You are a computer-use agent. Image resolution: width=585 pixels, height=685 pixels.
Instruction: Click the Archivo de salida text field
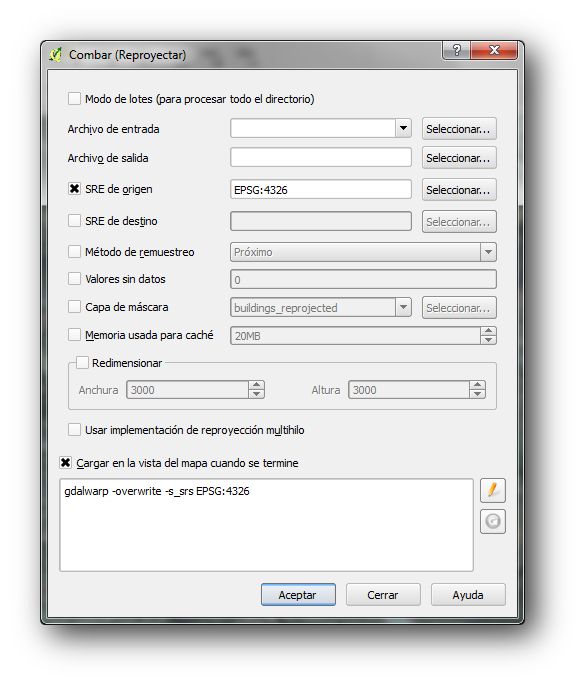(321, 157)
